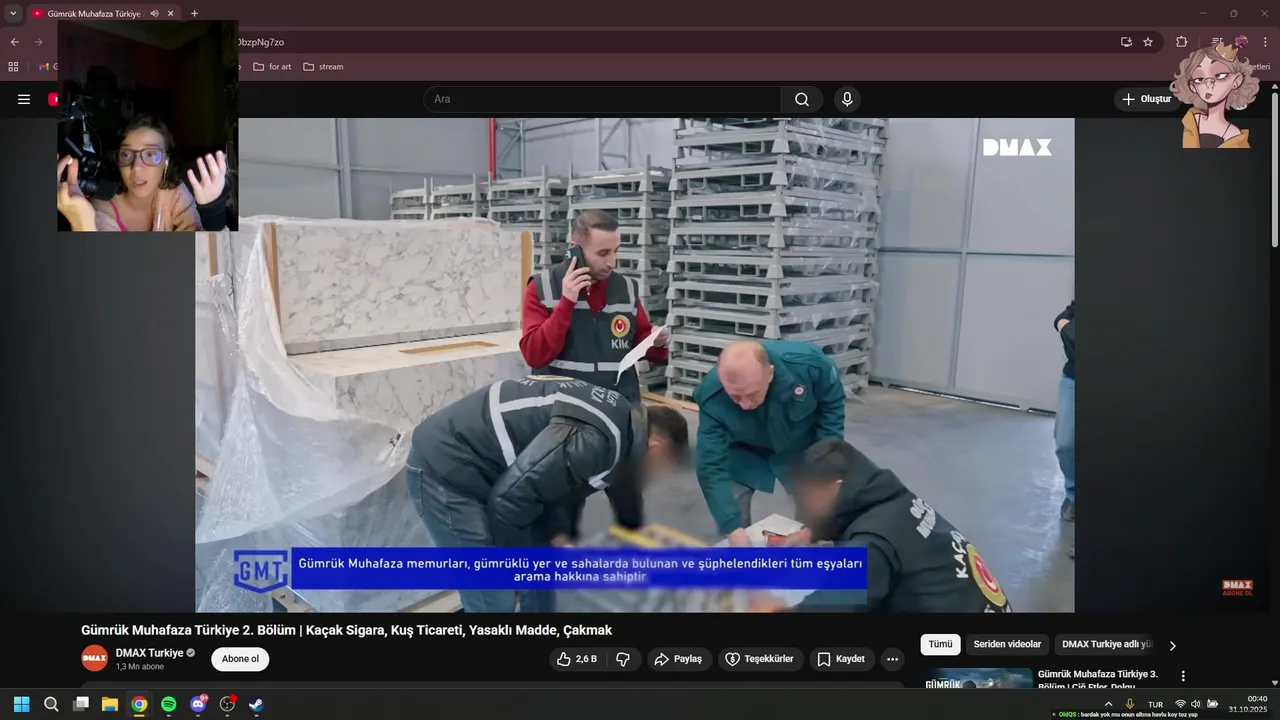The height and width of the screenshot is (720, 1280).
Task: Open a new browser tab
Action: (x=194, y=14)
